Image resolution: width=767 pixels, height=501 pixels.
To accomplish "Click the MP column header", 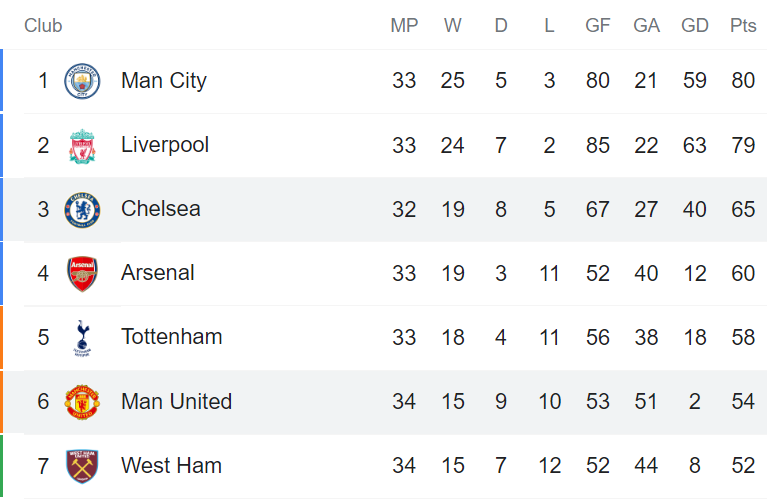I will [404, 25].
